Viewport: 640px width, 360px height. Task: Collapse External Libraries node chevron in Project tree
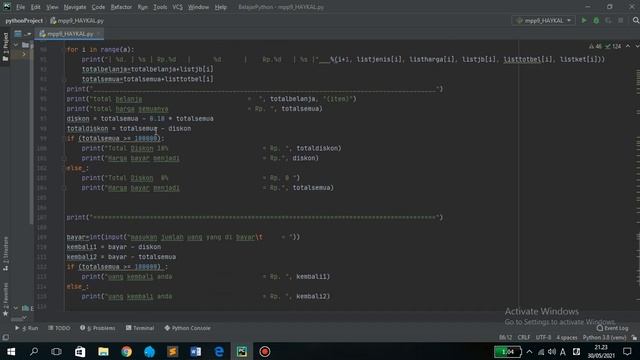coord(16,308)
